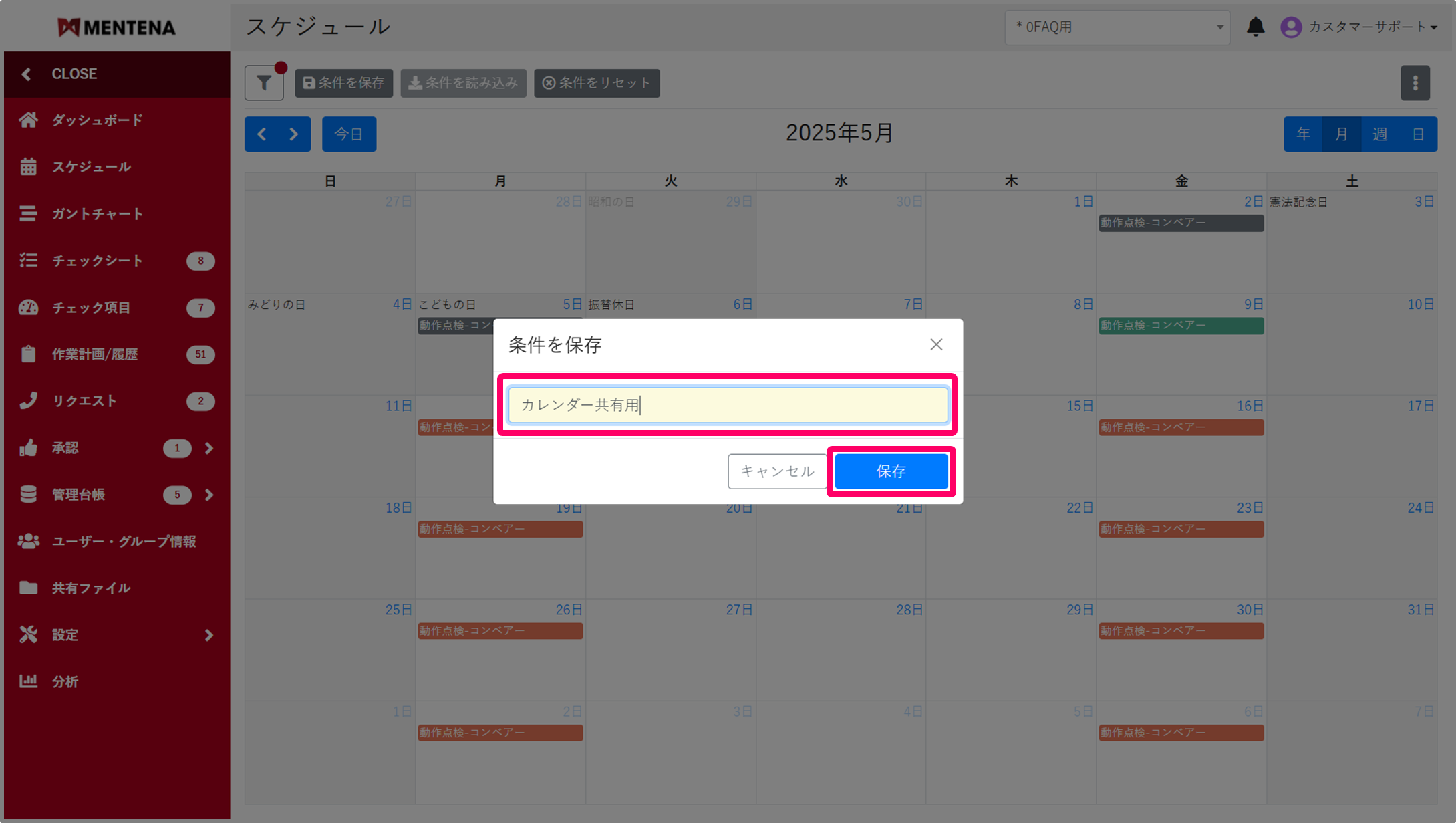Open Gantt chart from sidebar icon

click(28, 214)
